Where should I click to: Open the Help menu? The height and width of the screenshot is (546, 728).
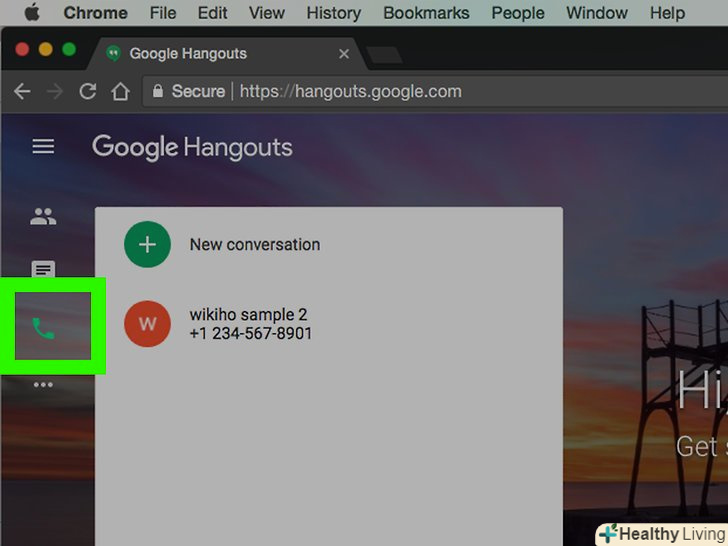click(667, 13)
